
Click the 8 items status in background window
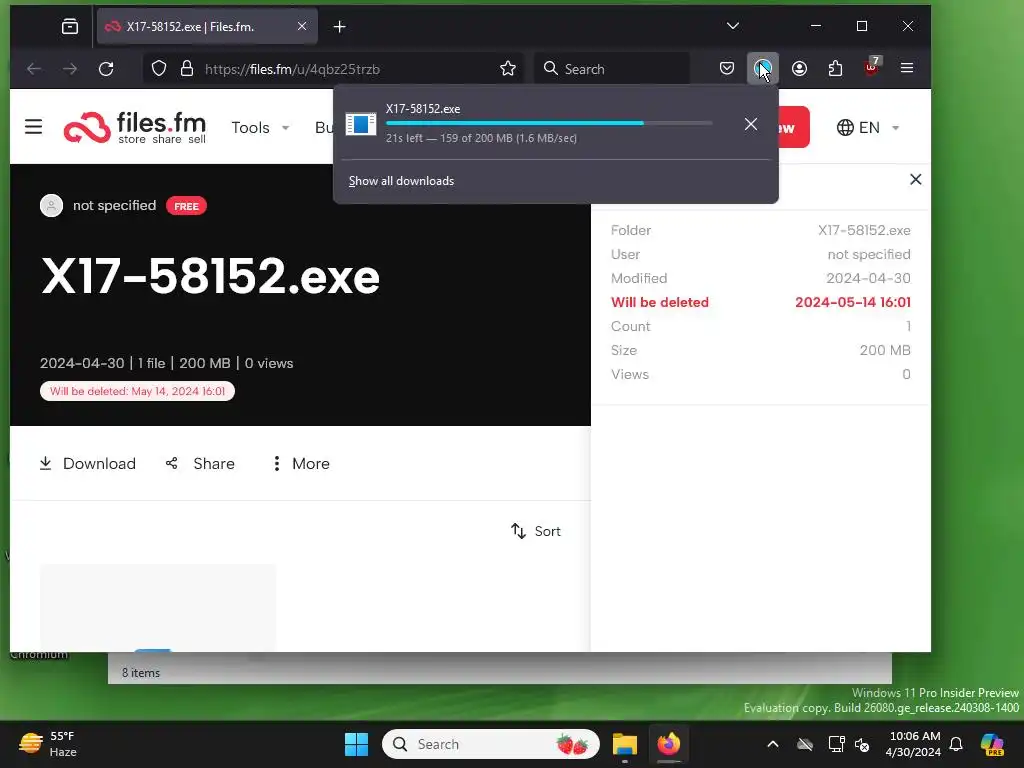pyautogui.click(x=141, y=673)
